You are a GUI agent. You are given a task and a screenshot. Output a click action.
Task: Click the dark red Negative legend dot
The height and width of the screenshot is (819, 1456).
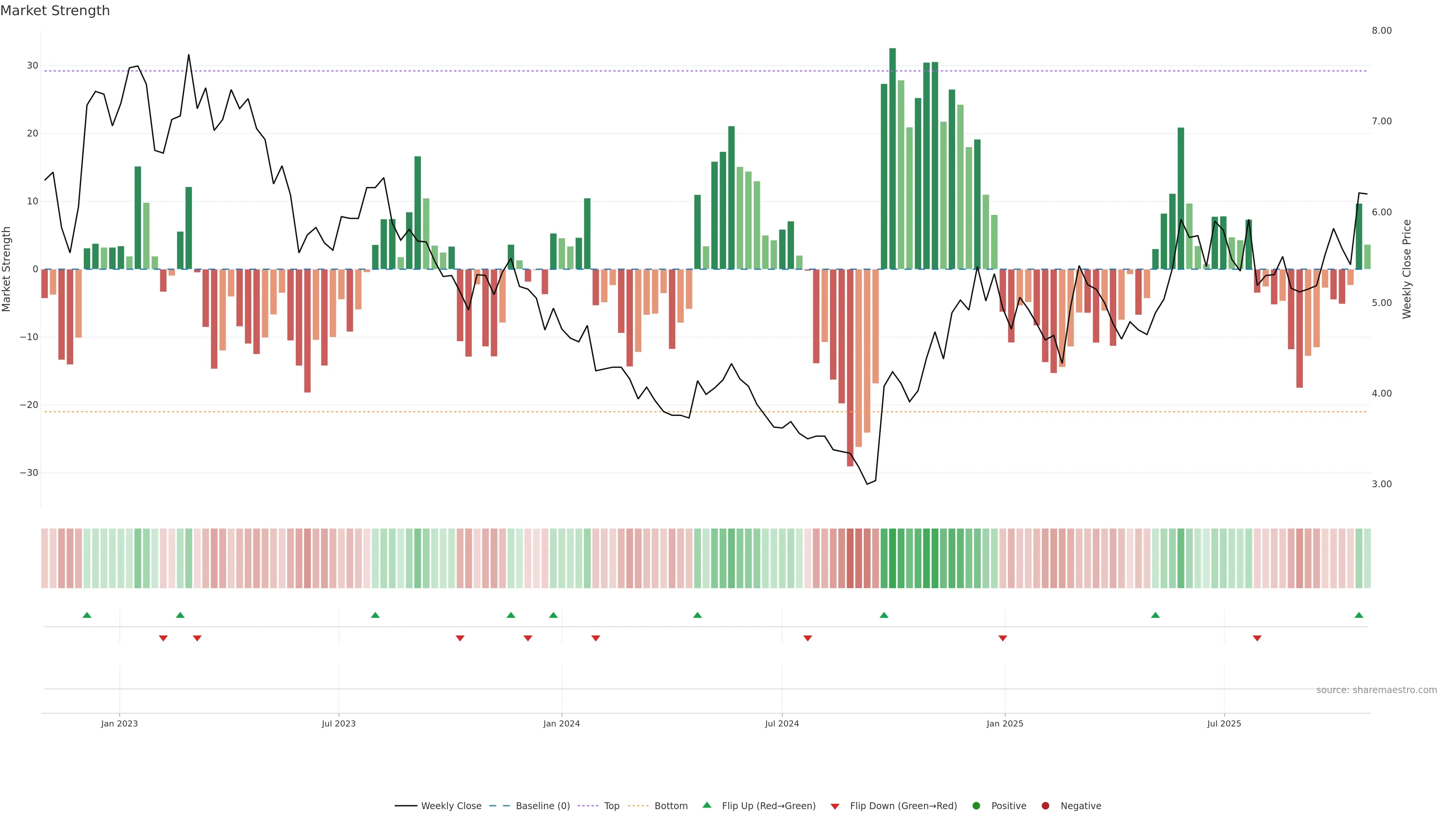1045,806
